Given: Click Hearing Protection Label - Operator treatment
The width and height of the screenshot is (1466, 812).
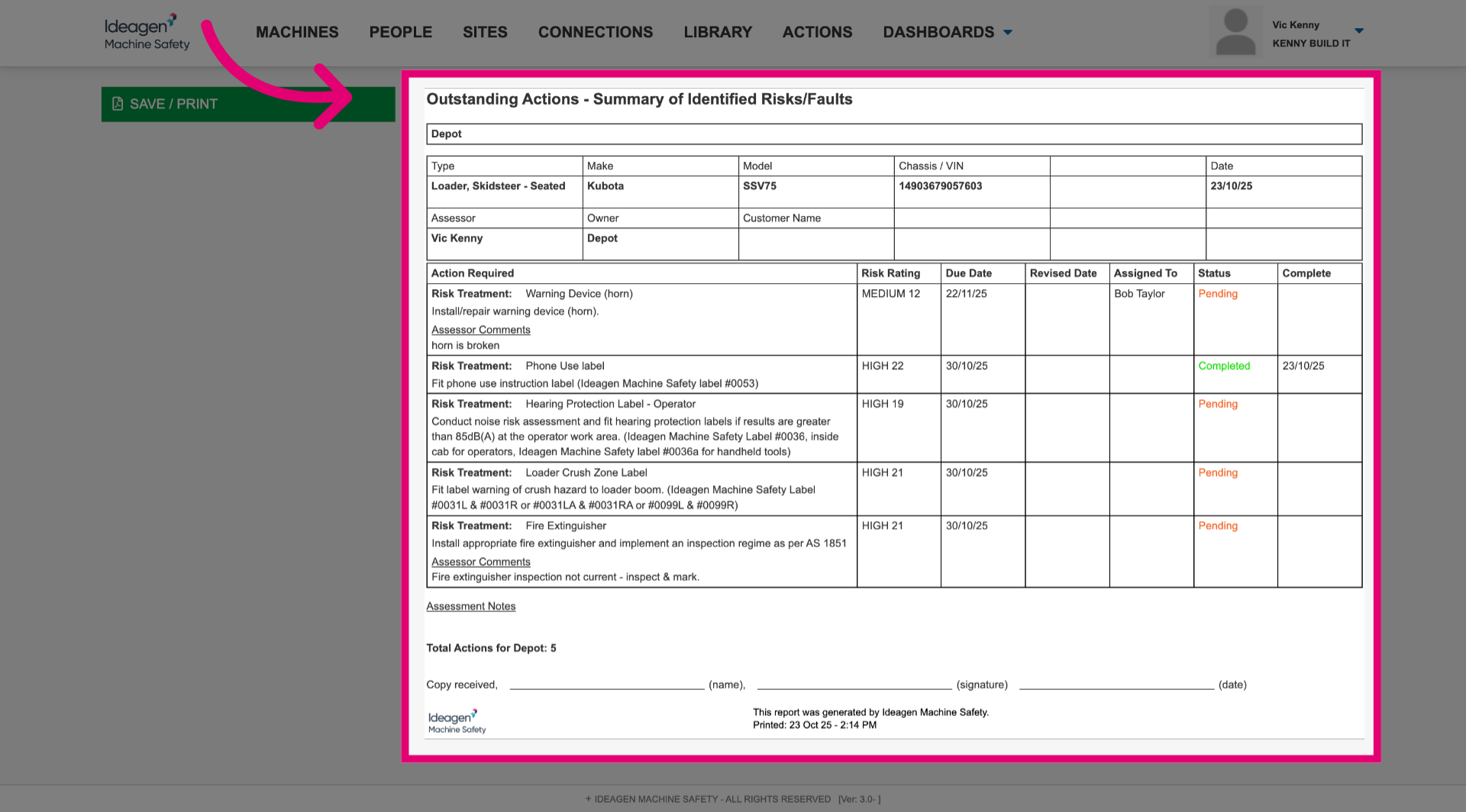Looking at the screenshot, I should click(611, 404).
